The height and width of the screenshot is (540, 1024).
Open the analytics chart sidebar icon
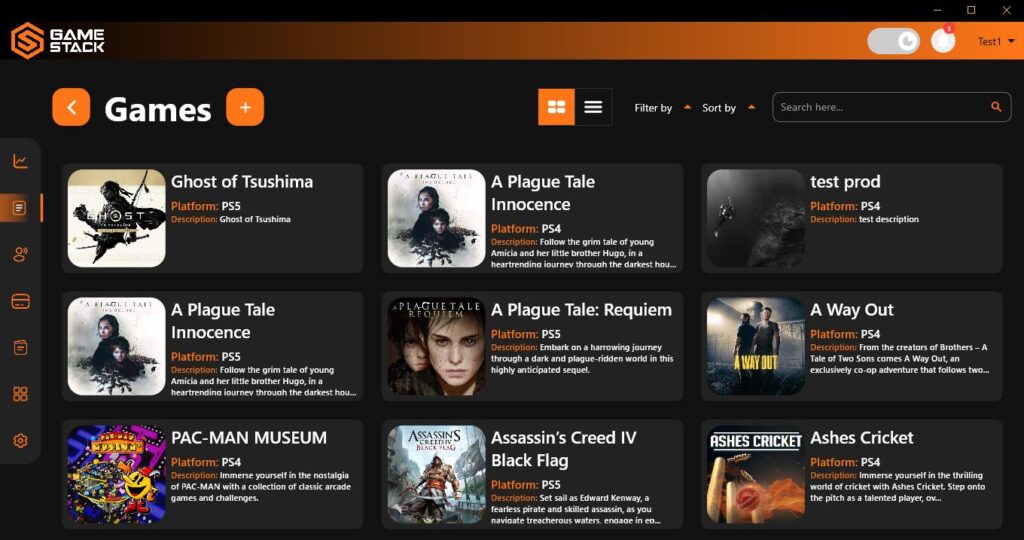point(20,161)
